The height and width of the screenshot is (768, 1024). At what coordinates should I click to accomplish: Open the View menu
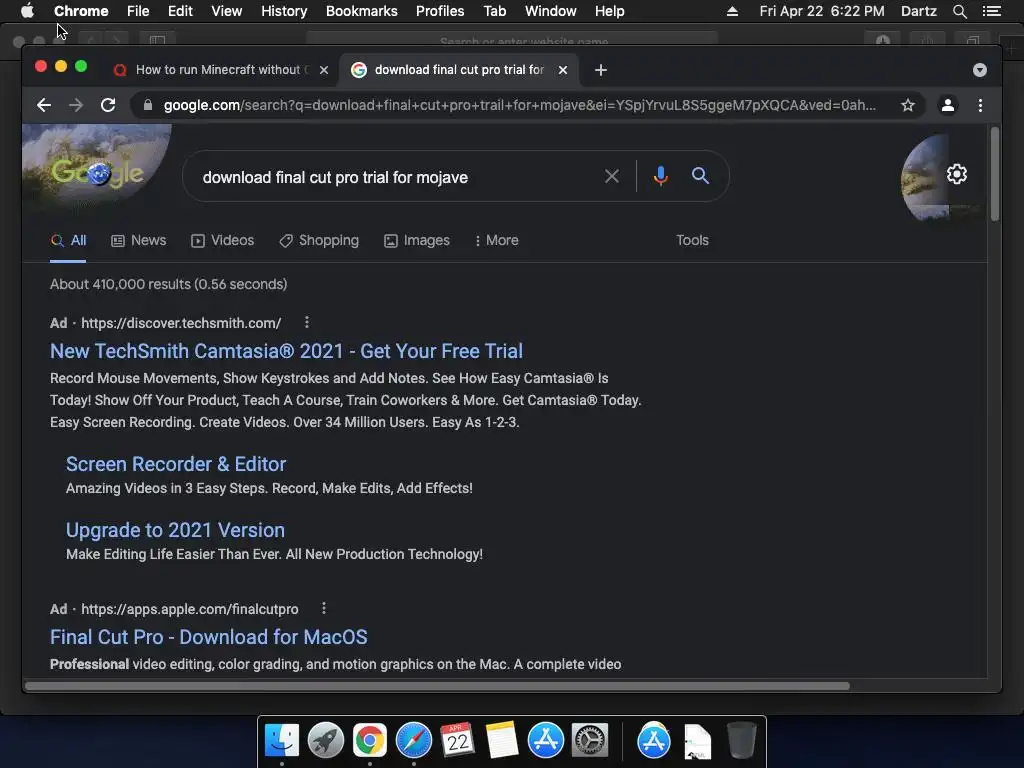pyautogui.click(x=227, y=11)
